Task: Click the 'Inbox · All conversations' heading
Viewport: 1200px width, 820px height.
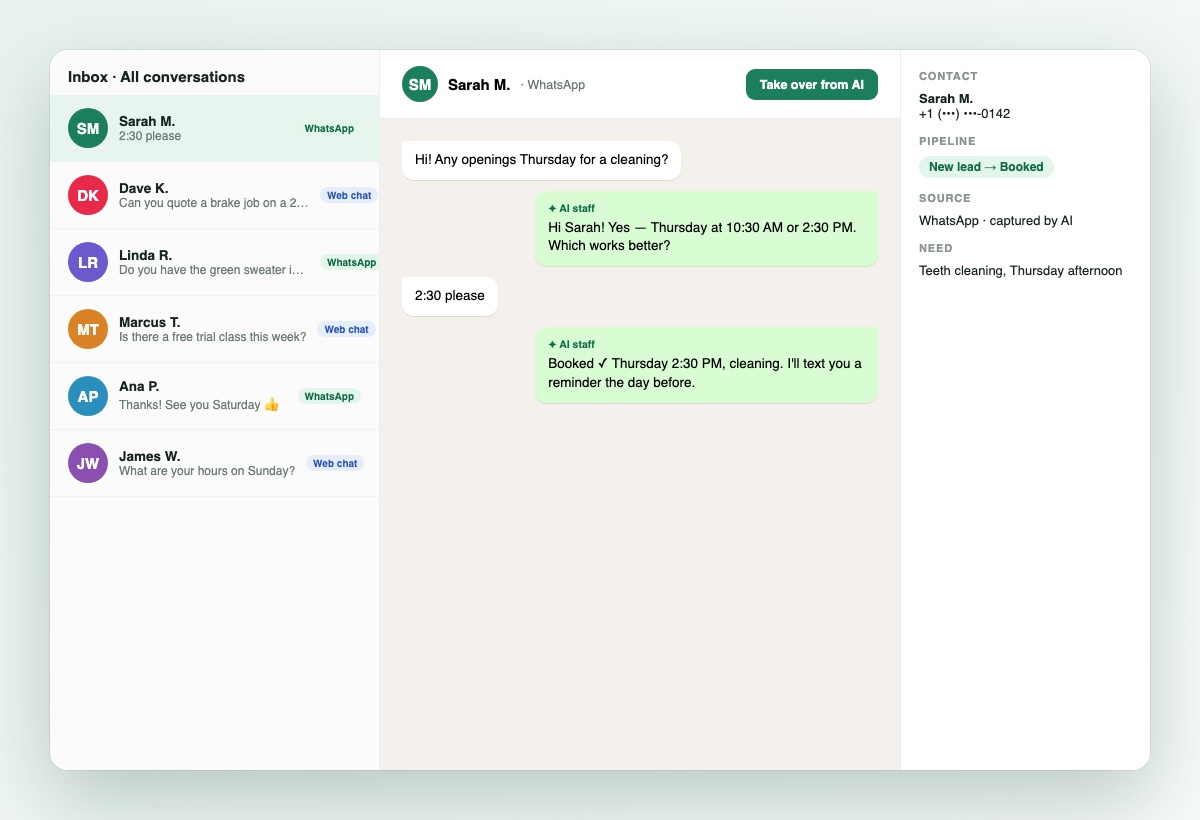Action: (156, 77)
